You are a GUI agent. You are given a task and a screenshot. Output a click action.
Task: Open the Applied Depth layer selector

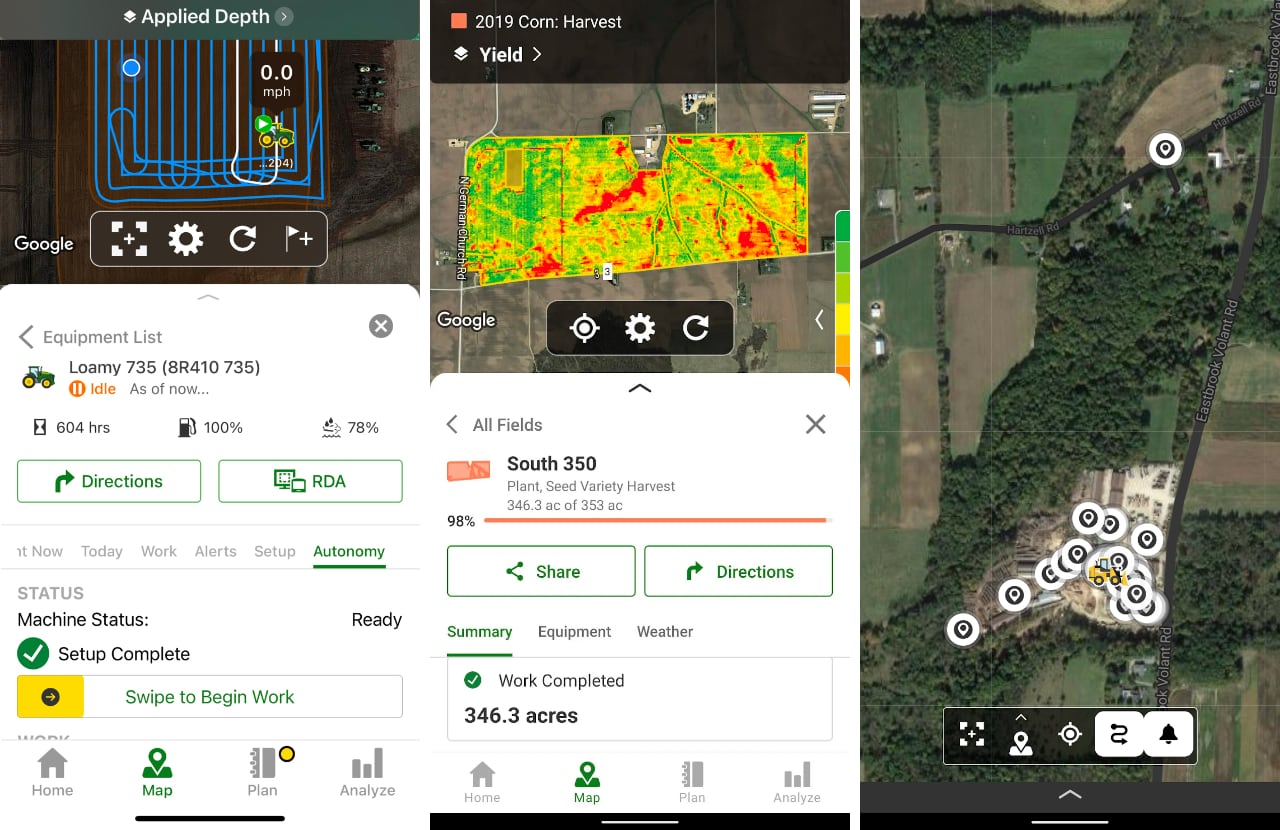208,16
